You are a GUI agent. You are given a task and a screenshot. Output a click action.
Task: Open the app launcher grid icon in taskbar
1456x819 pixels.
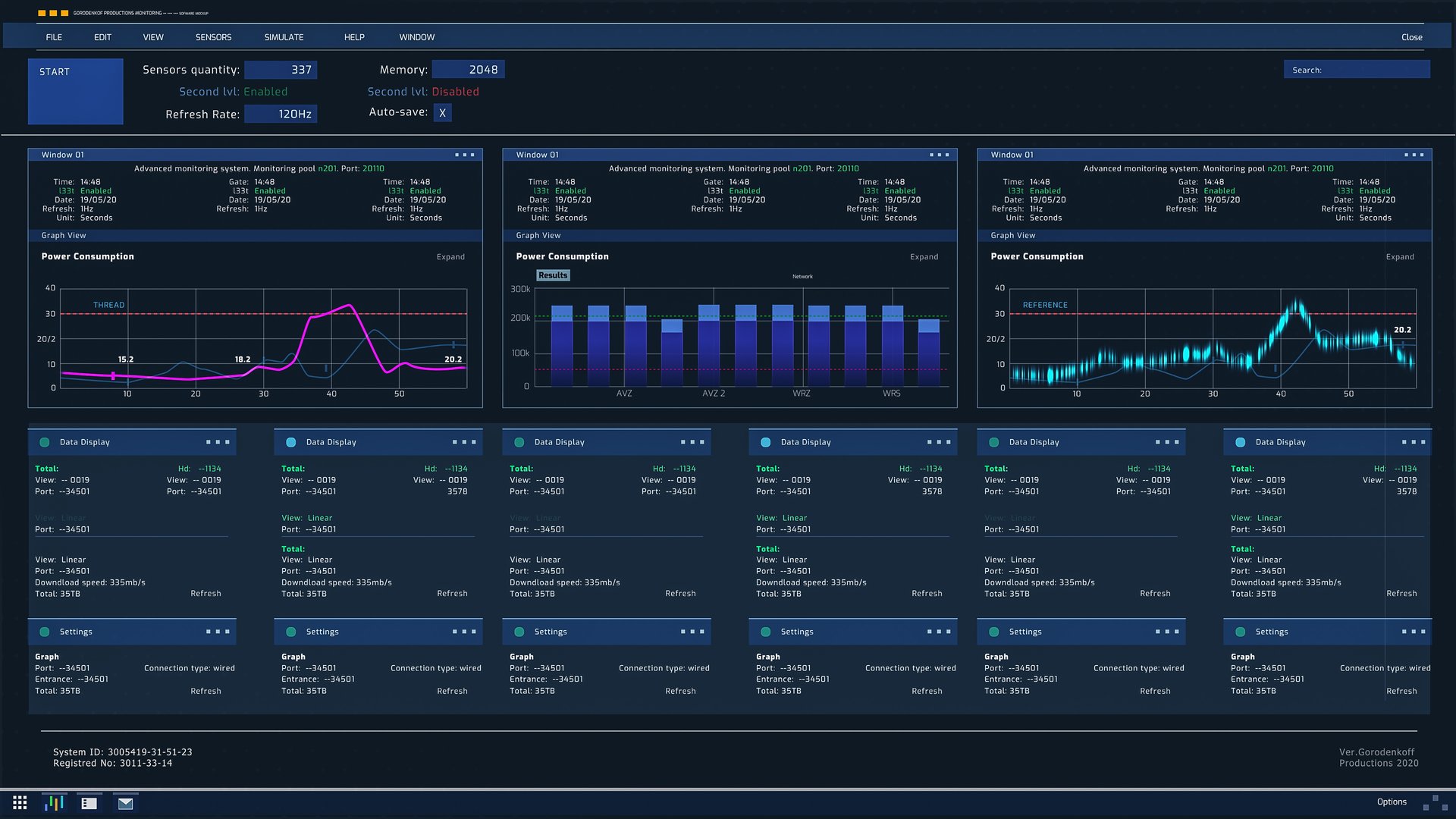coord(20,801)
